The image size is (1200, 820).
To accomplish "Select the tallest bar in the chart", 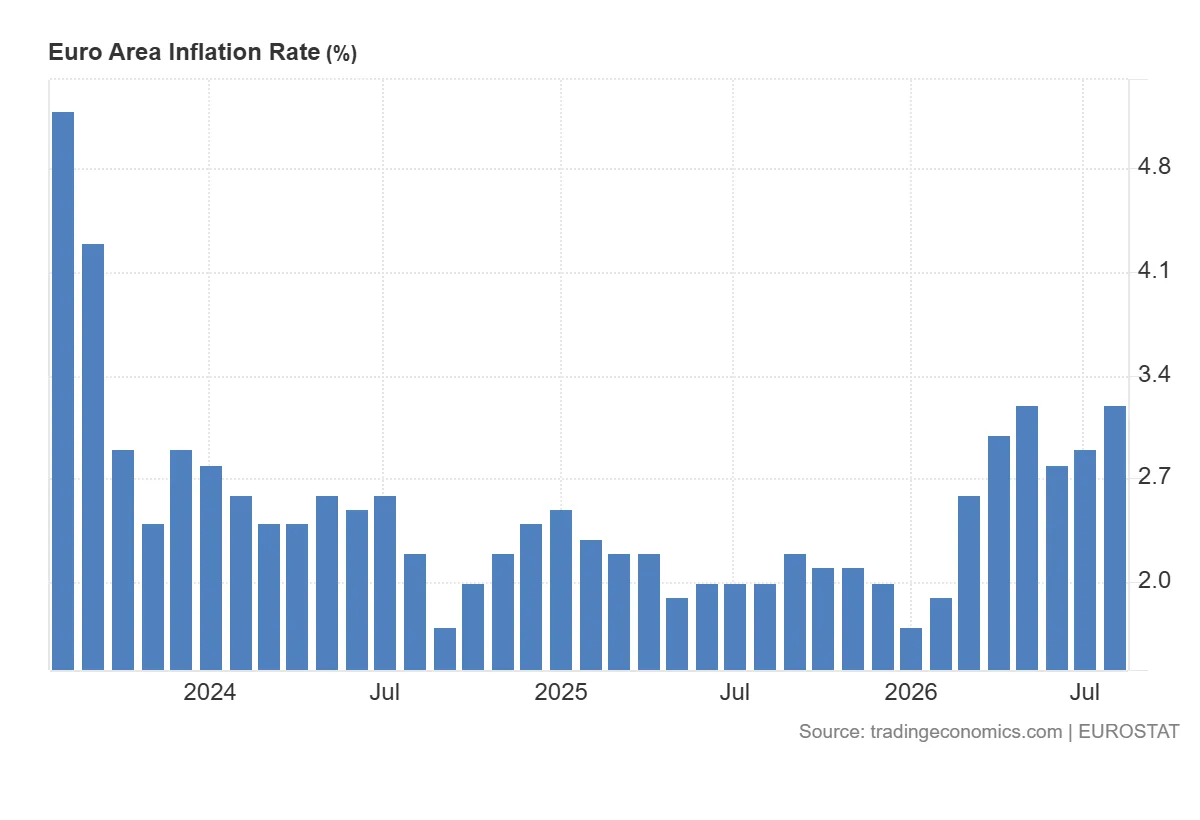I will coord(63,391).
